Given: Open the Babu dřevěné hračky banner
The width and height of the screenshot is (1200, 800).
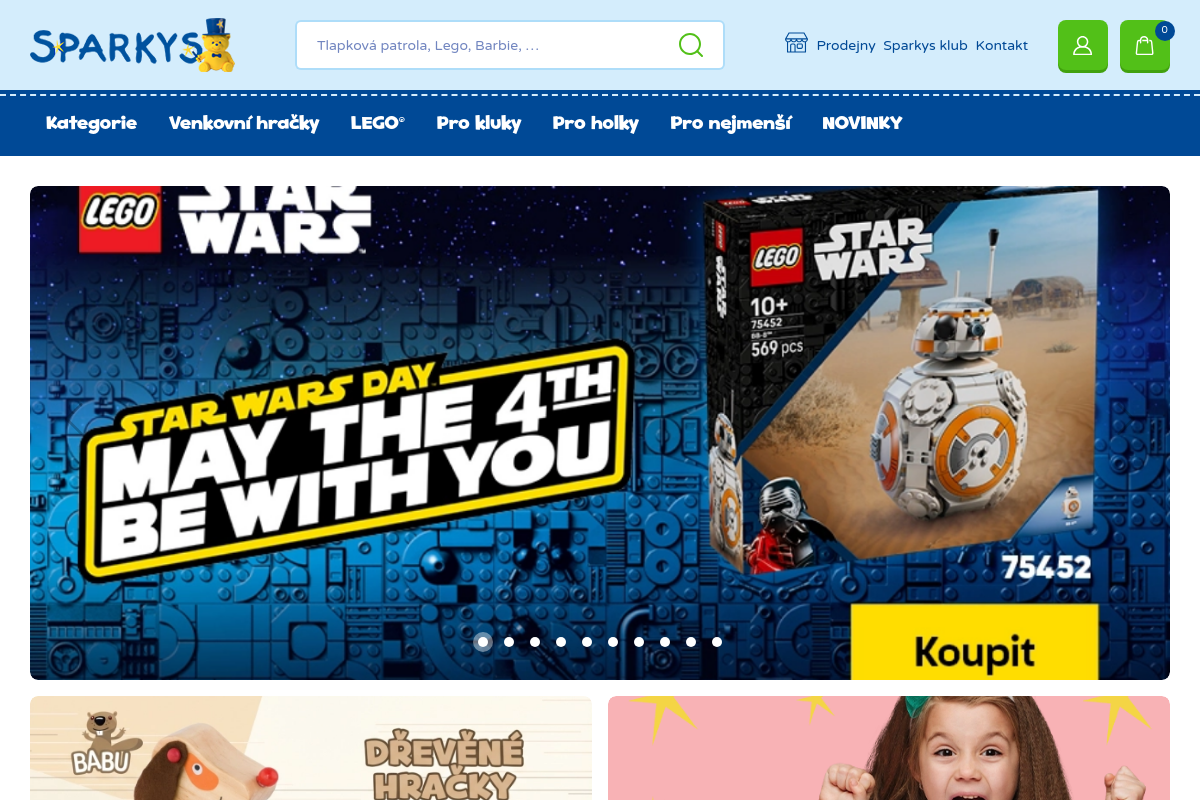Looking at the screenshot, I should tap(311, 748).
